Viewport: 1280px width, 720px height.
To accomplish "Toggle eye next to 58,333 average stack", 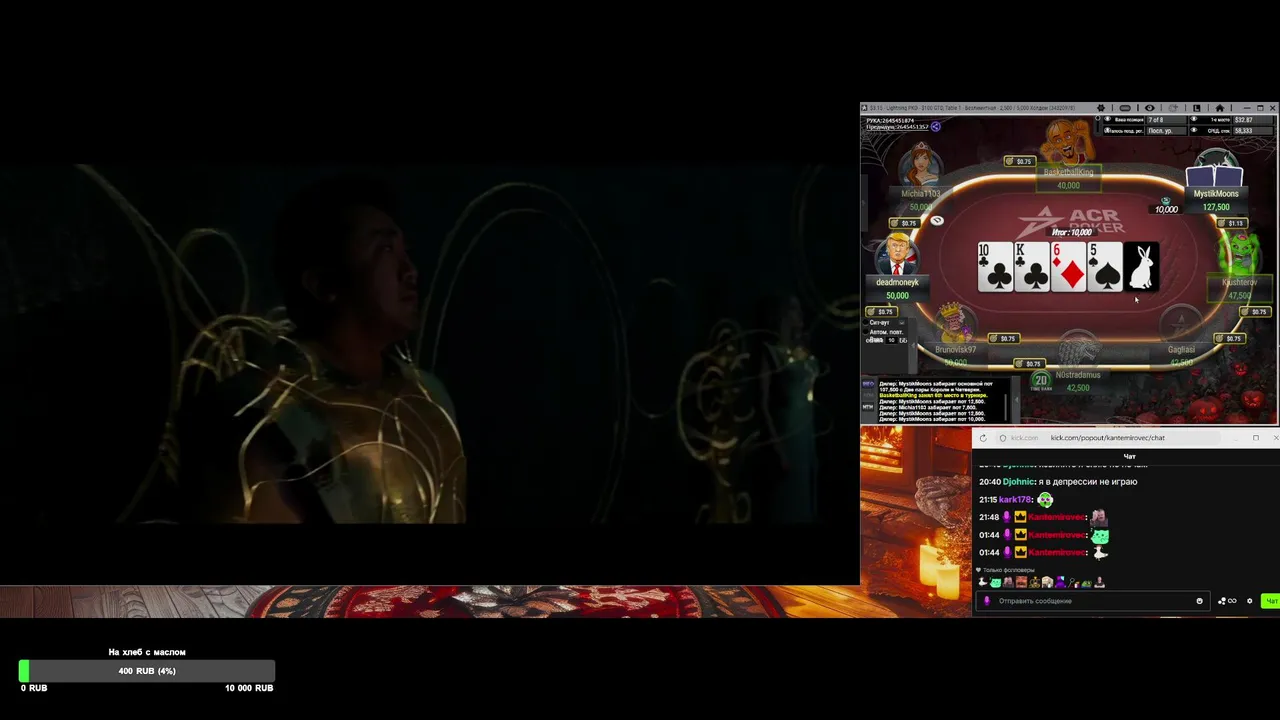I will point(1194,130).
